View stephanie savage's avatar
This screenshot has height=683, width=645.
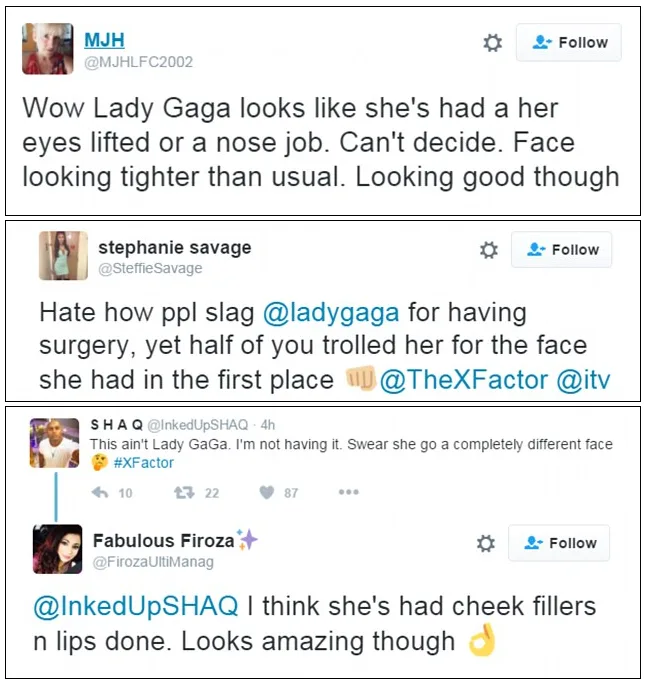(63, 256)
